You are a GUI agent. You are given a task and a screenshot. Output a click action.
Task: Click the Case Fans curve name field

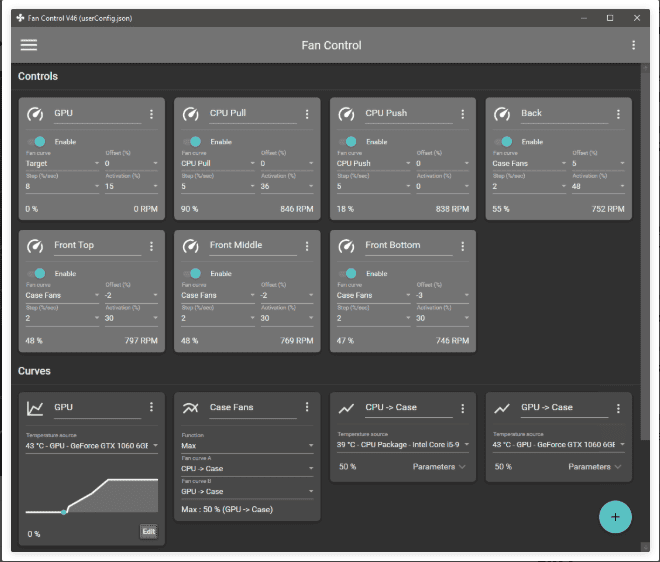tap(253, 408)
